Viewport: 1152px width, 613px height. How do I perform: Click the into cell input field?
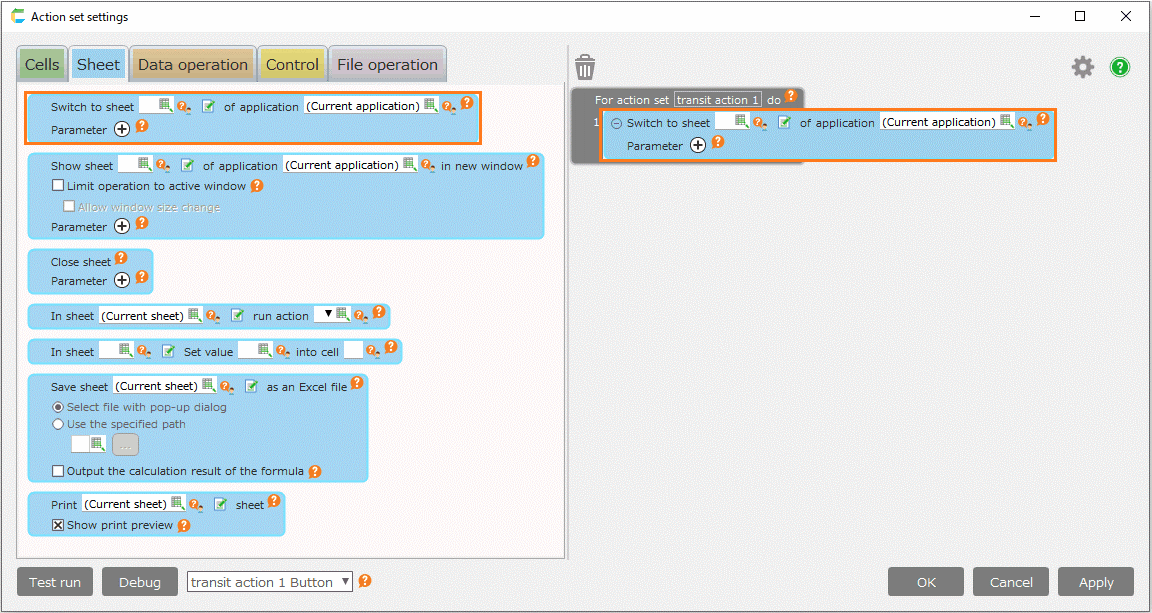tap(353, 350)
